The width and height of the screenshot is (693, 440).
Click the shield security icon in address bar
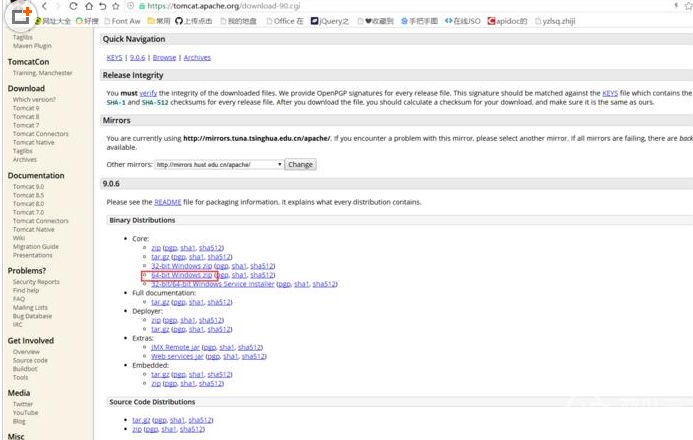click(131, 6)
